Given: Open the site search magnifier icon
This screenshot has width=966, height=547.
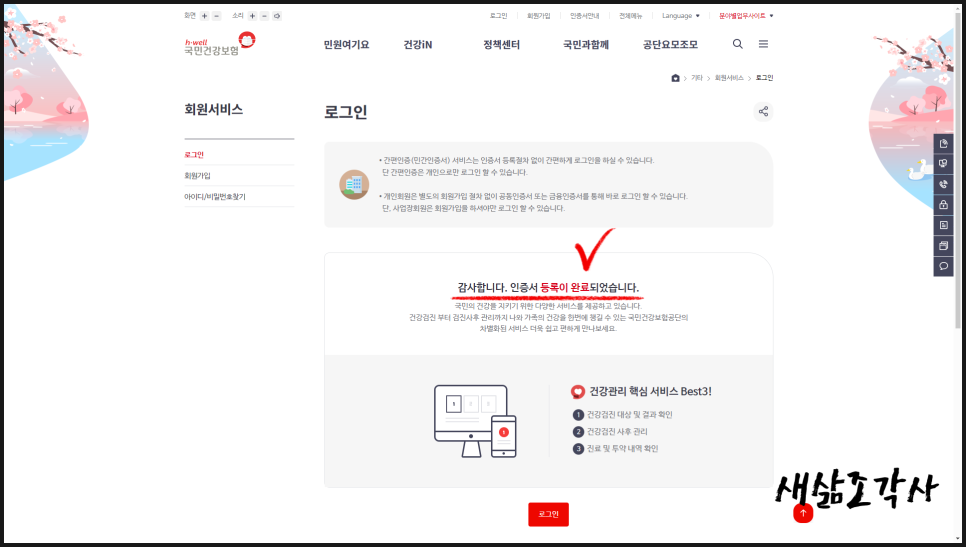Looking at the screenshot, I should (x=737, y=44).
